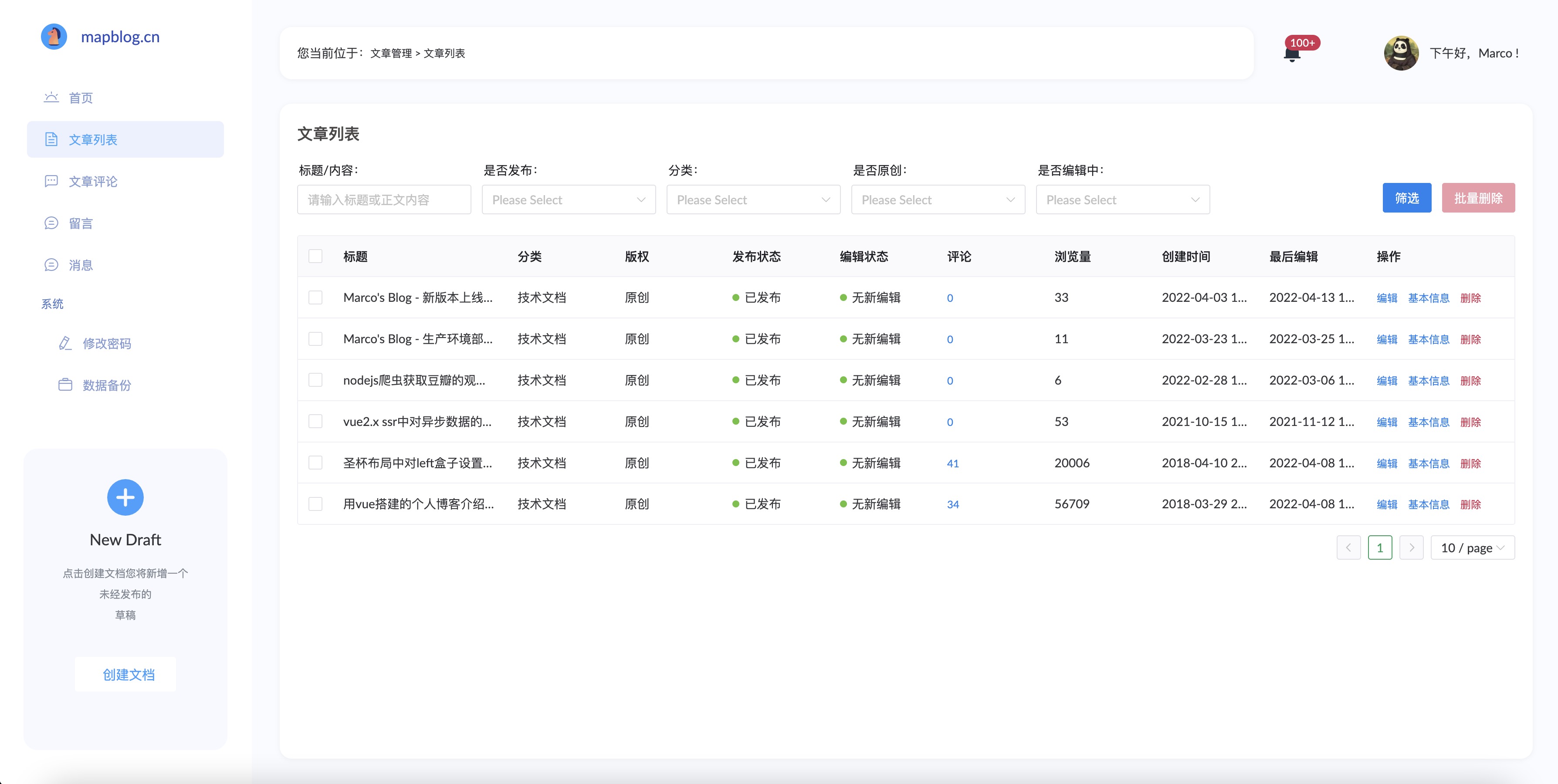Click 基本信息 for vue2.x ssr row
Viewport: 1558px width, 784px height.
tap(1429, 422)
